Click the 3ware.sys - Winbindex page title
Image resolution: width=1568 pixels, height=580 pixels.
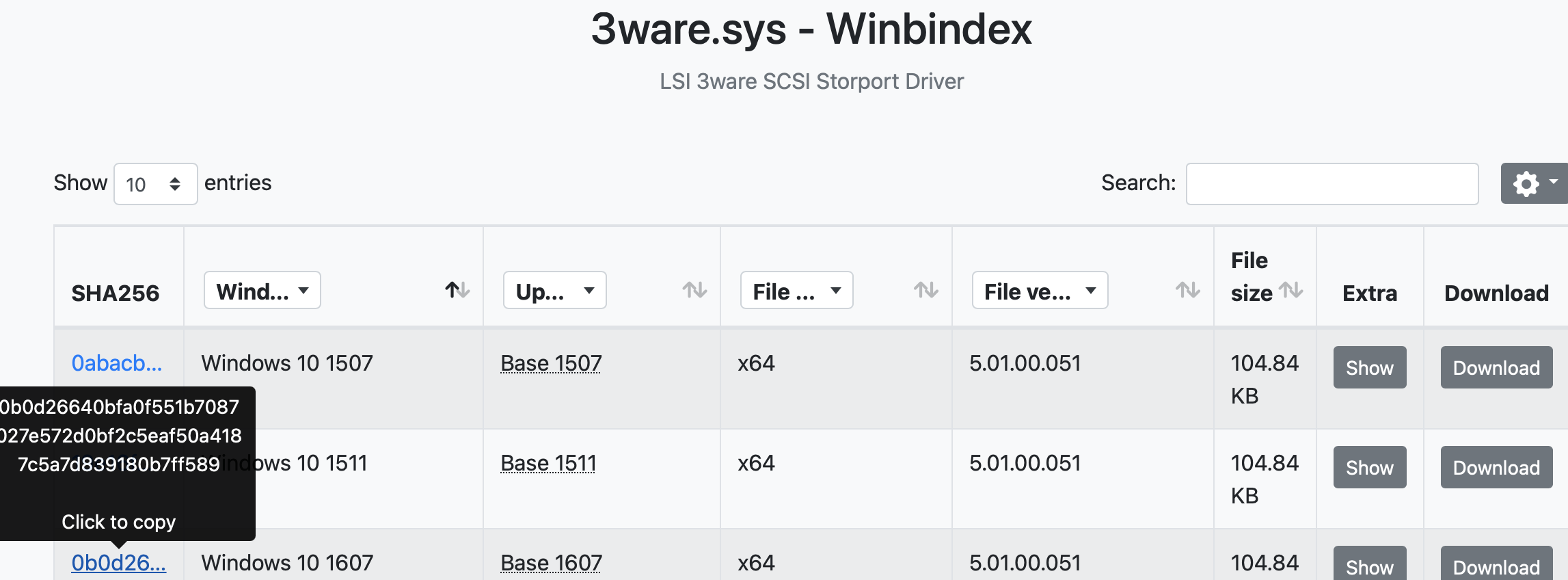[811, 29]
